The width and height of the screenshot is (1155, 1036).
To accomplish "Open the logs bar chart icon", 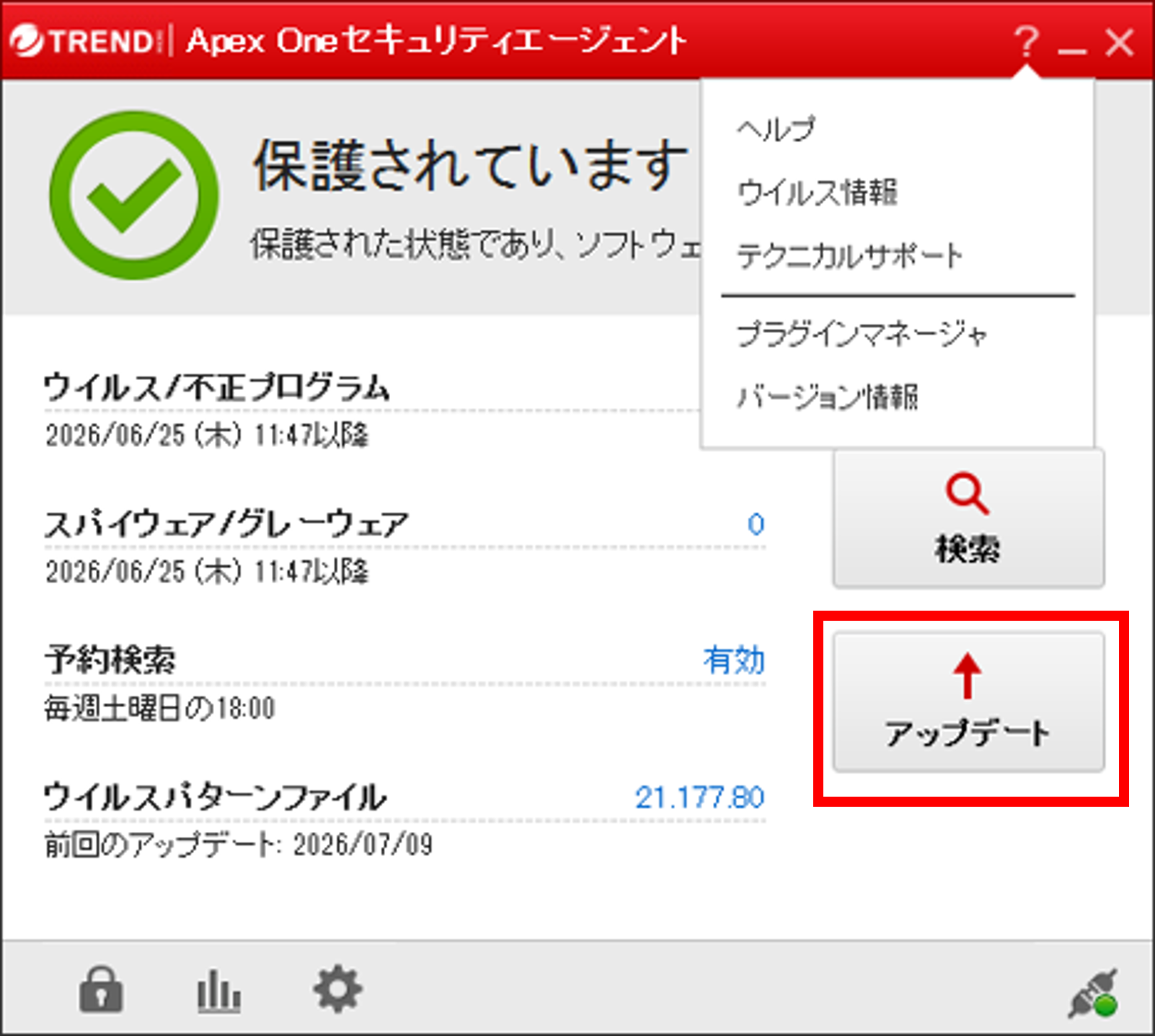I will tap(218, 991).
